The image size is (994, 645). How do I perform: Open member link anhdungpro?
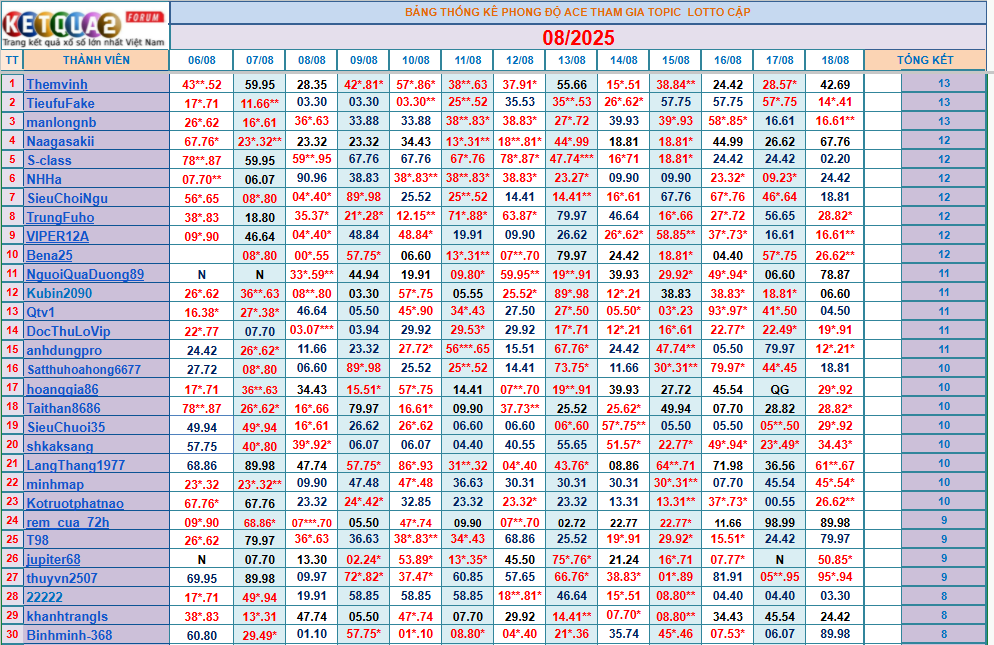pos(64,350)
